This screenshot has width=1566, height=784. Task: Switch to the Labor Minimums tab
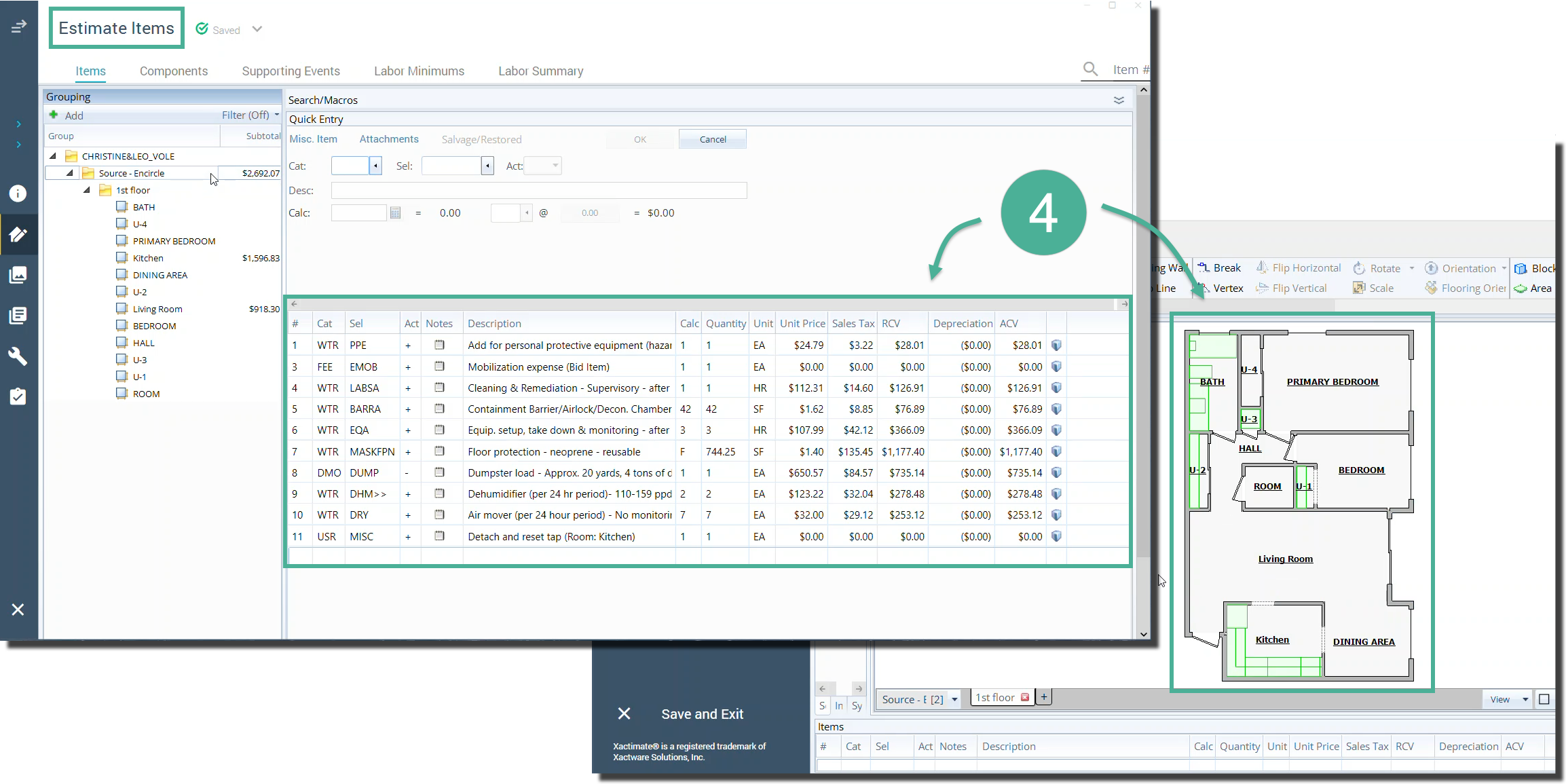point(420,71)
